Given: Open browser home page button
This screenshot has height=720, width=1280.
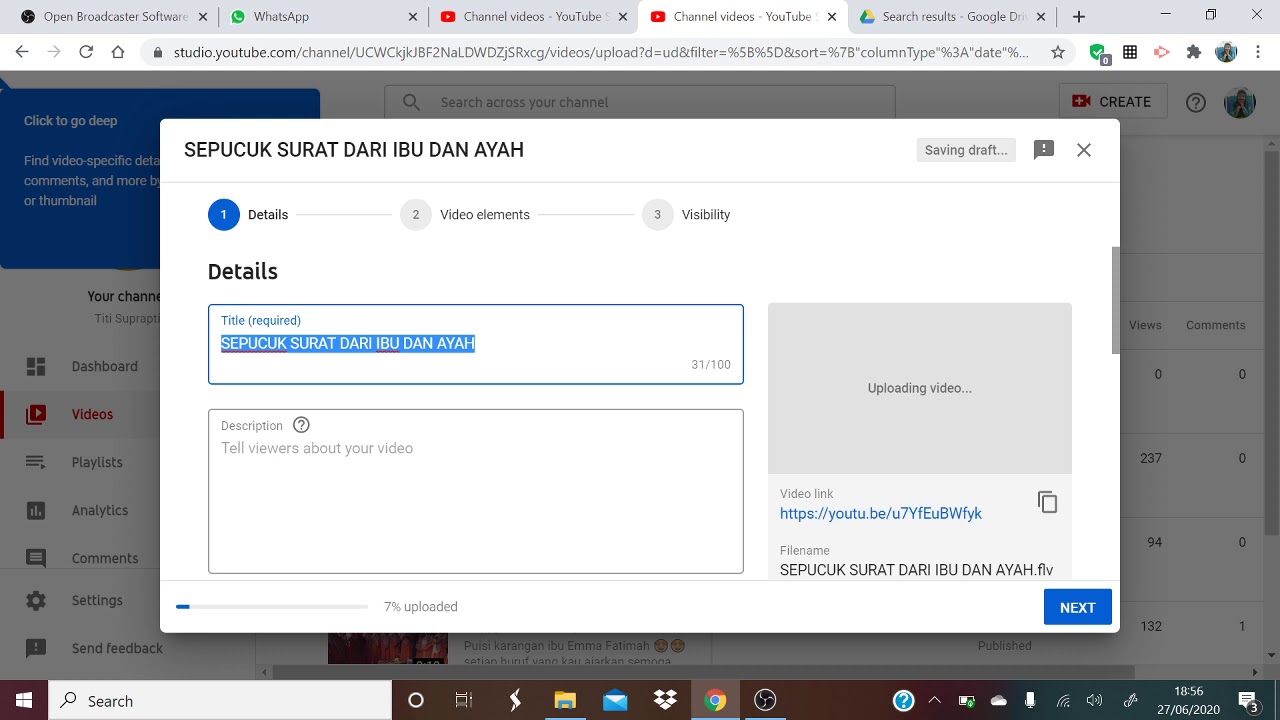Looking at the screenshot, I should 118,53.
